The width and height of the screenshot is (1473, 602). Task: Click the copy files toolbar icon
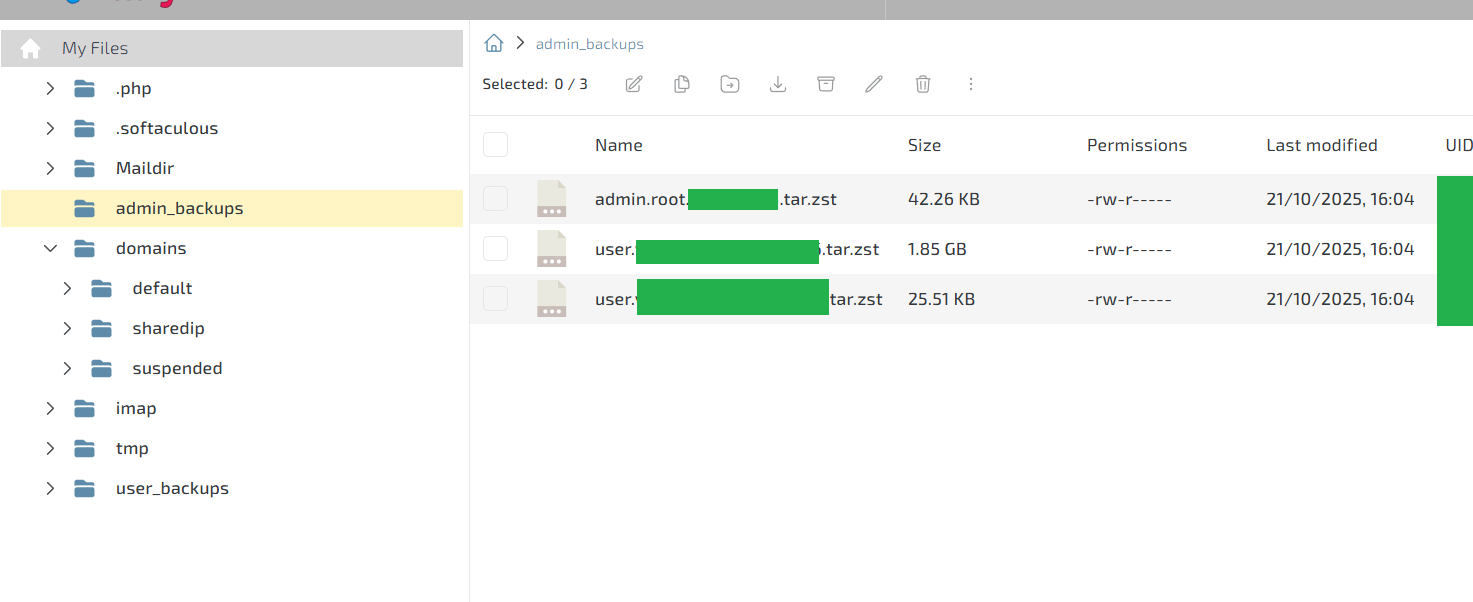pyautogui.click(x=682, y=84)
